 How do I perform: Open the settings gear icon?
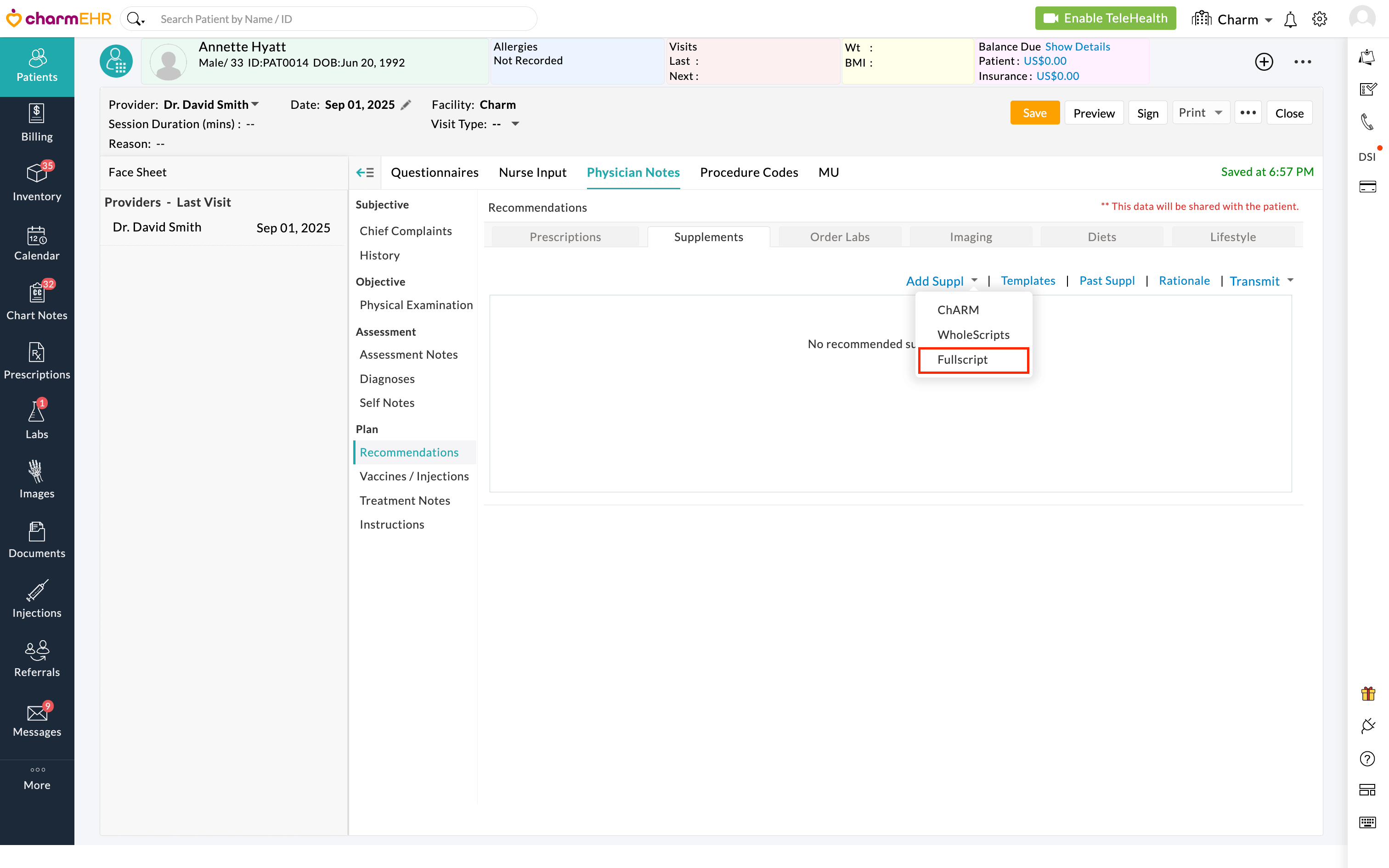click(x=1319, y=19)
